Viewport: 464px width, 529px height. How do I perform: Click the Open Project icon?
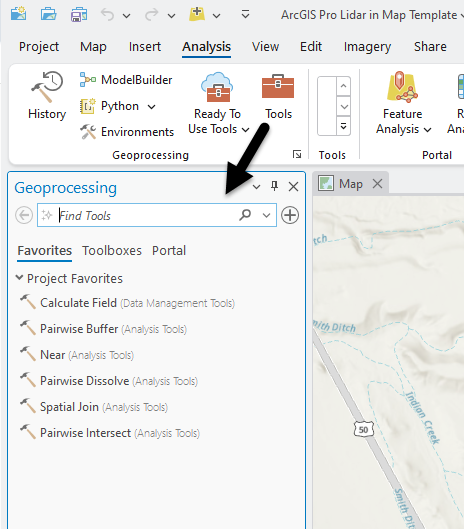coord(49,14)
